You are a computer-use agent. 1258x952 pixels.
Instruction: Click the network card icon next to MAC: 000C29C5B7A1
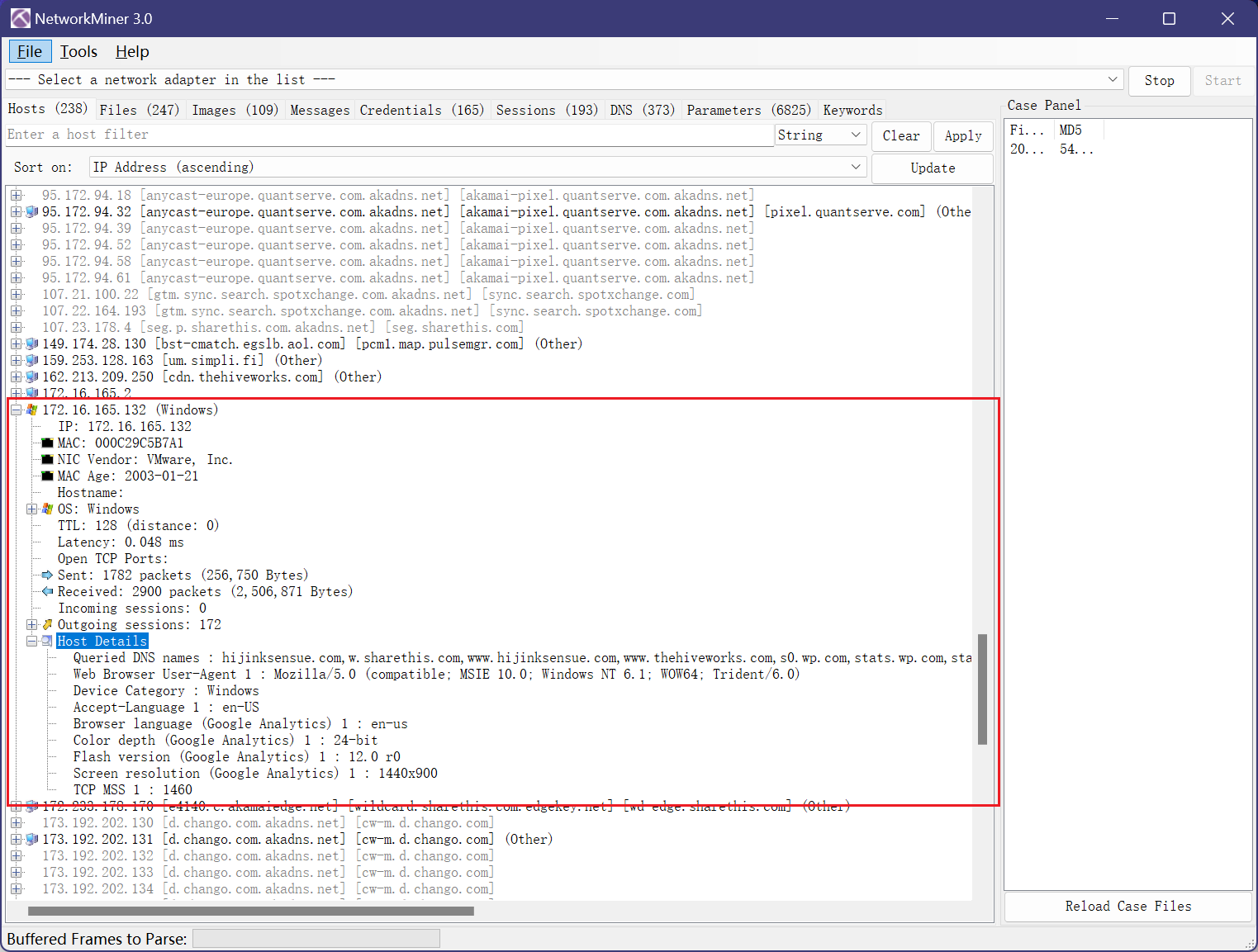[47, 443]
